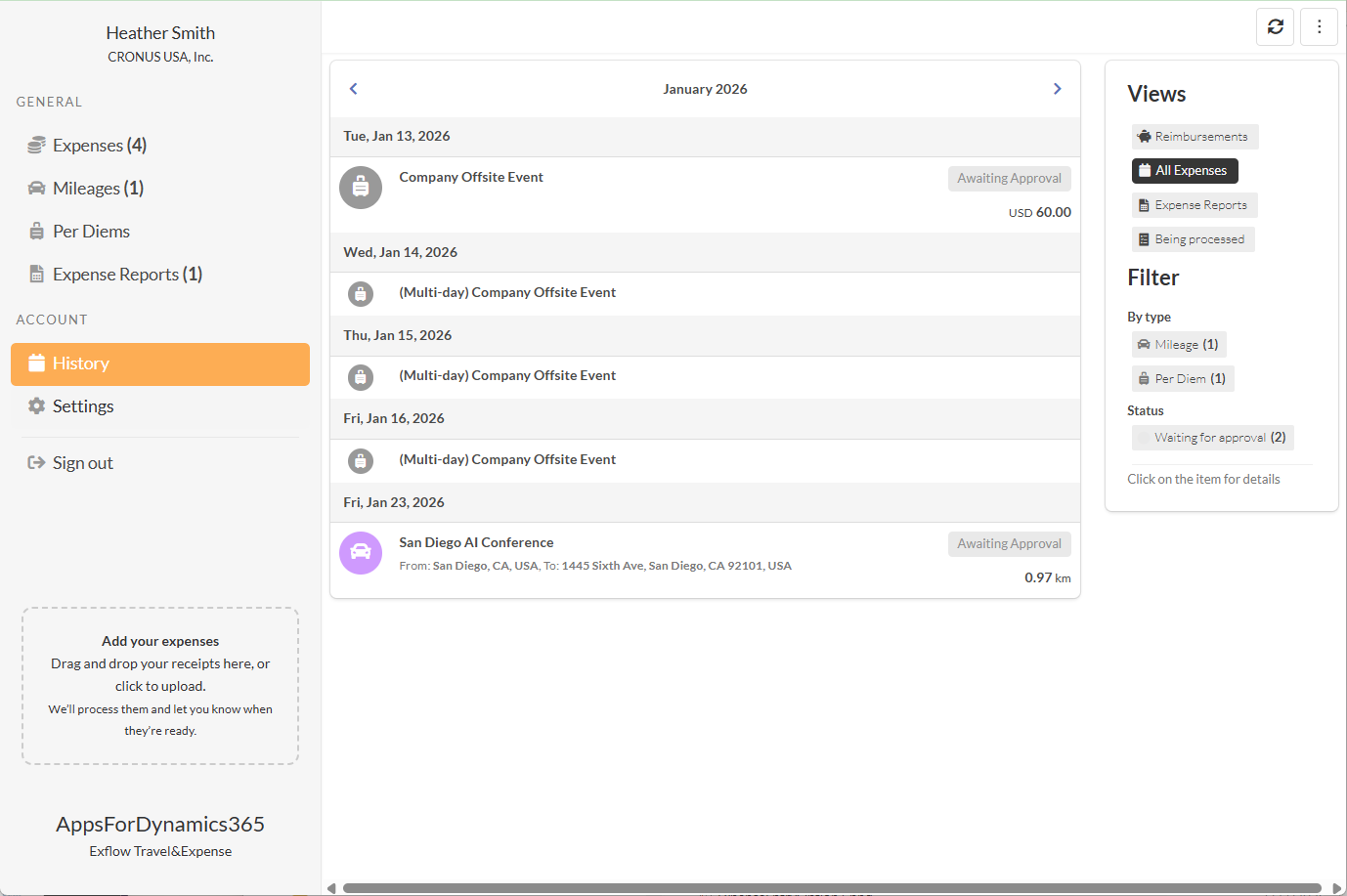
Task: Click the History calendar icon in sidebar
Action: tap(37, 363)
